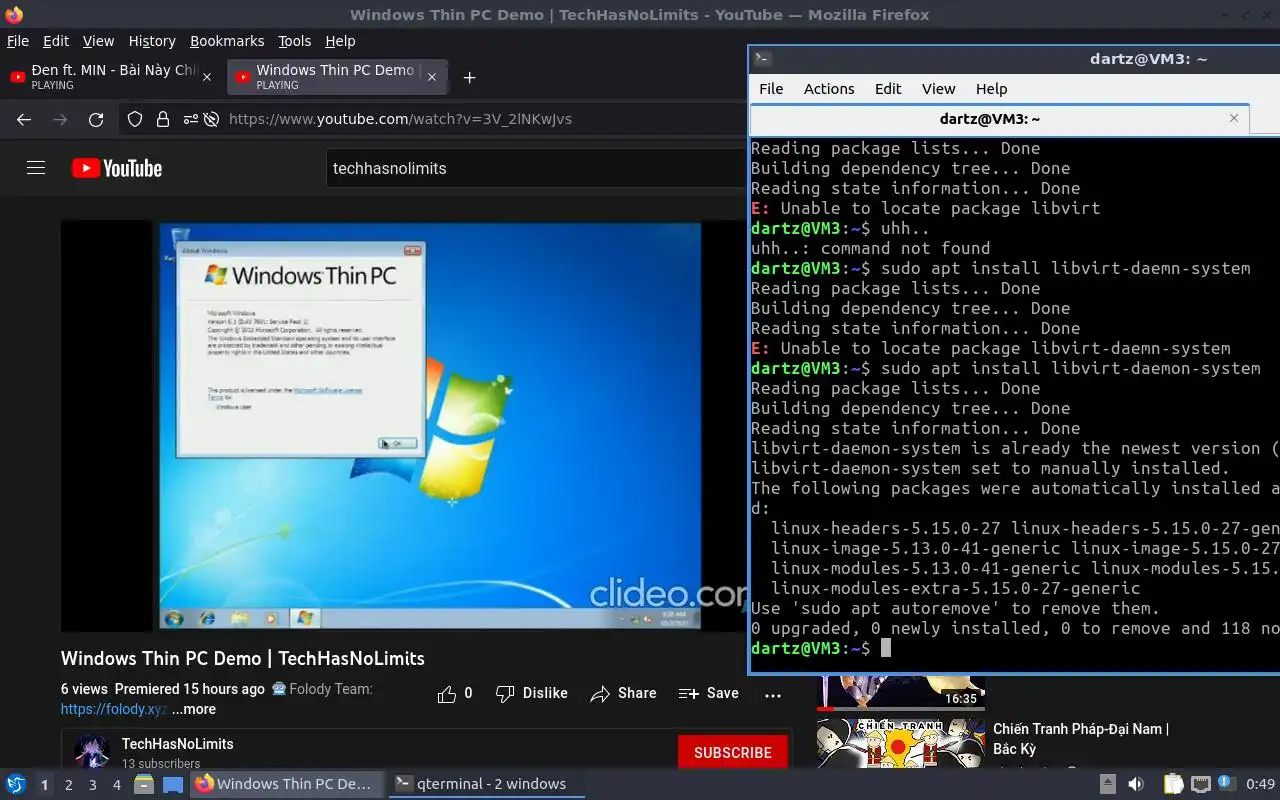This screenshot has height=800, width=1280.
Task: Switch to the Đen ft. MIN tab
Action: [x=110, y=77]
